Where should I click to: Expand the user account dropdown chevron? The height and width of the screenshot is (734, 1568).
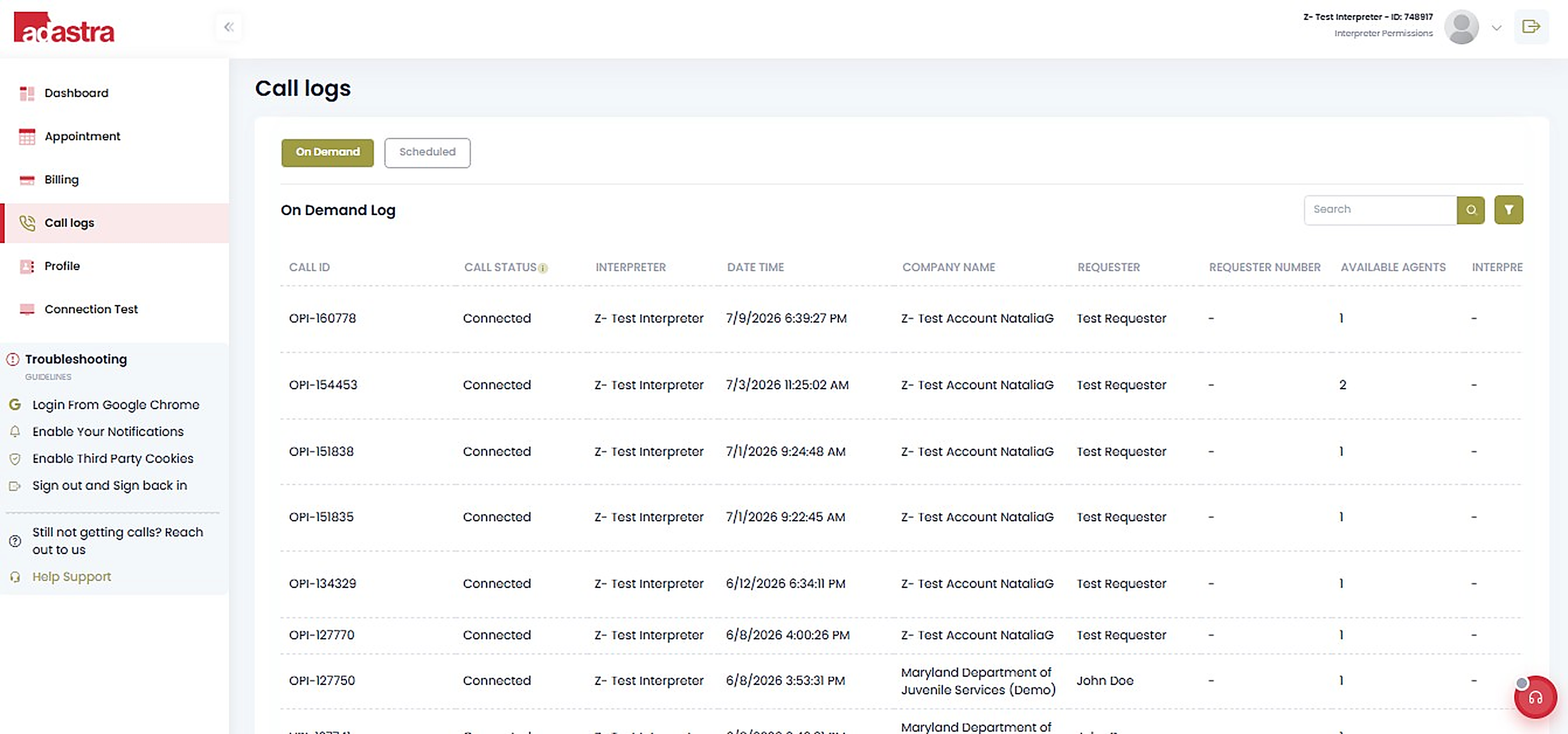(1496, 28)
